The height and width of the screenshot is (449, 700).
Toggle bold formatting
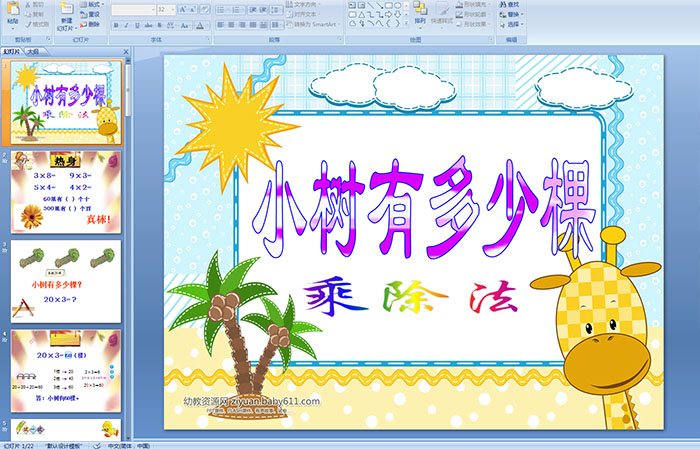pyautogui.click(x=116, y=25)
